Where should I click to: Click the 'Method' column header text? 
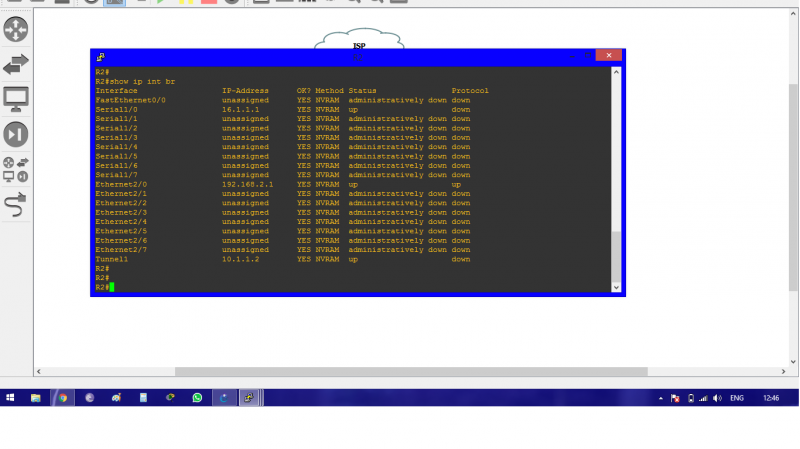(329, 91)
